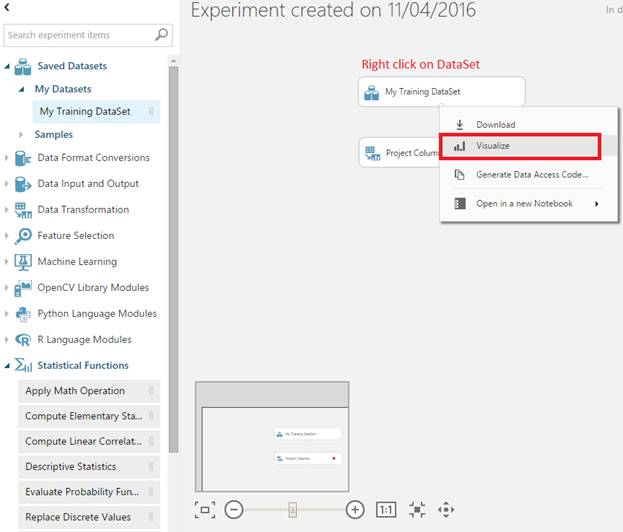Click the Machine Learning flask icon
The height and width of the screenshot is (532, 623).
click(23, 262)
